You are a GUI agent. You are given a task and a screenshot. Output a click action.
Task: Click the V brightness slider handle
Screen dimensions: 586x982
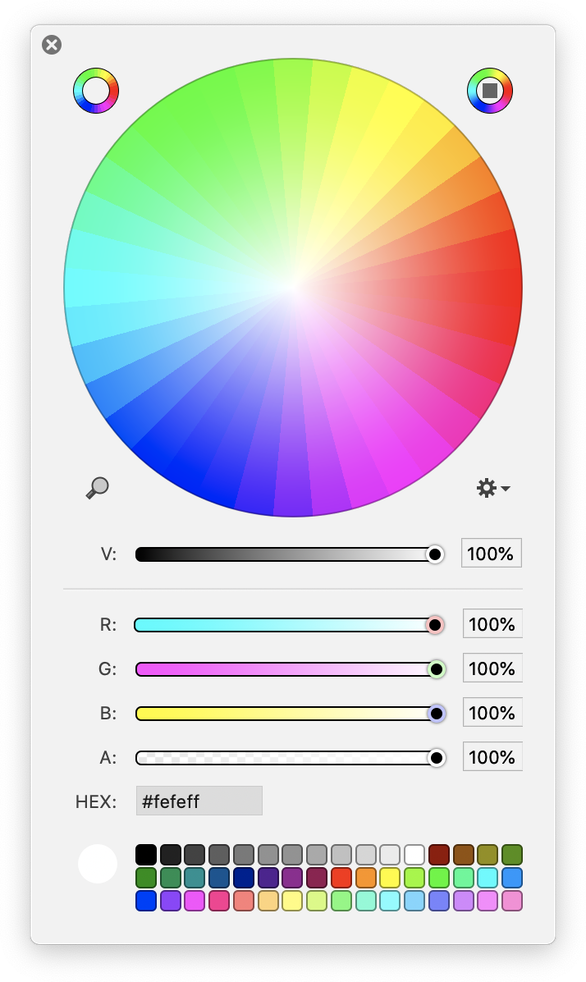pyautogui.click(x=434, y=554)
